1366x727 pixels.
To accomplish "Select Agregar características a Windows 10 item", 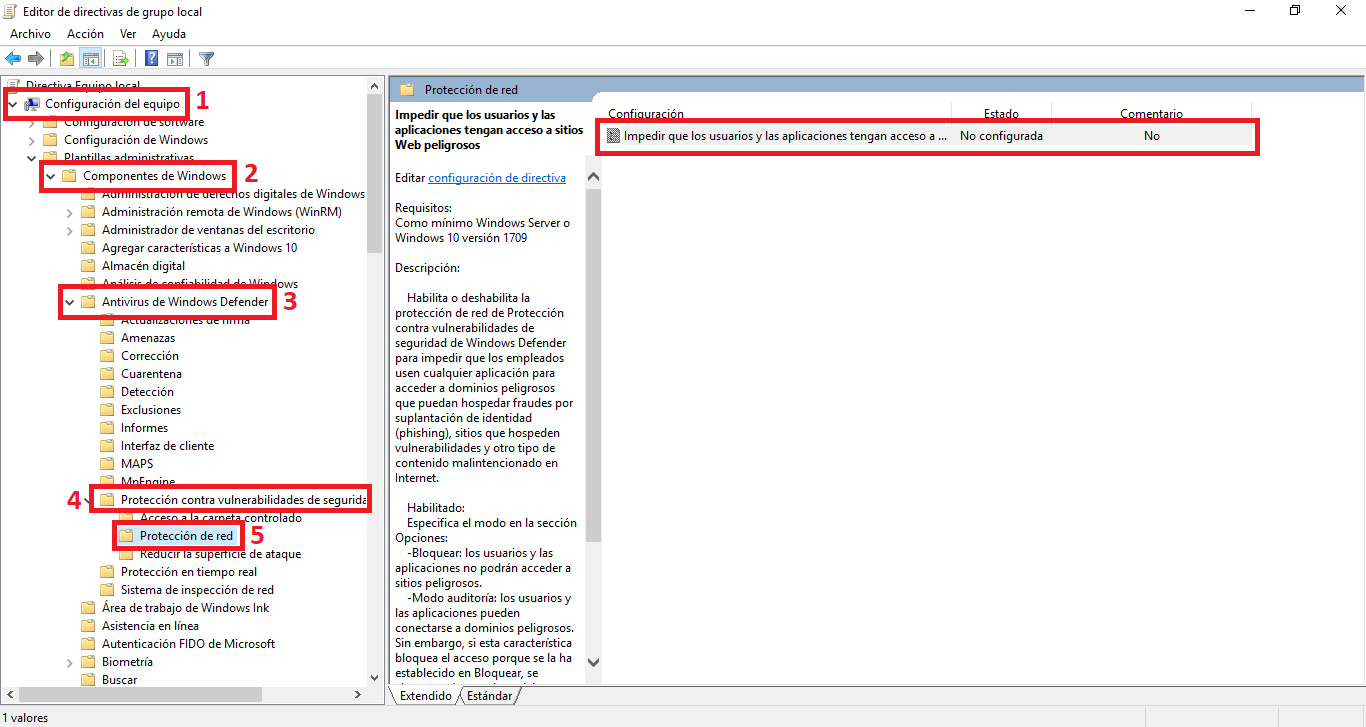I will click(199, 248).
